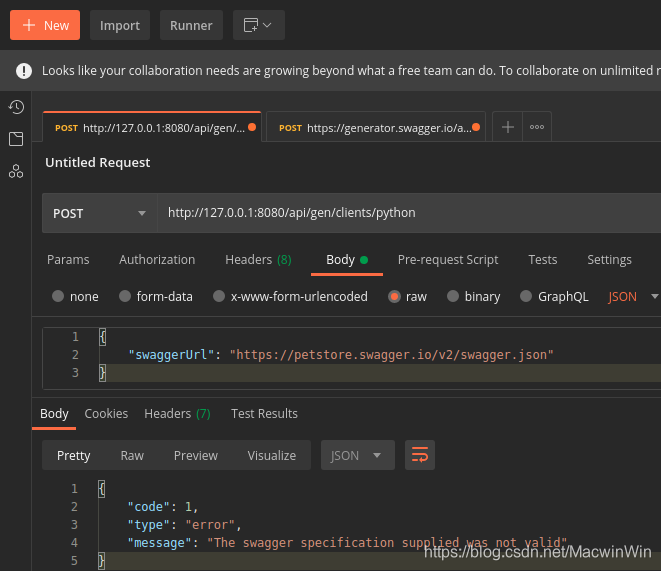
Task: Click the "code": 1 response line
Action: pos(163,507)
